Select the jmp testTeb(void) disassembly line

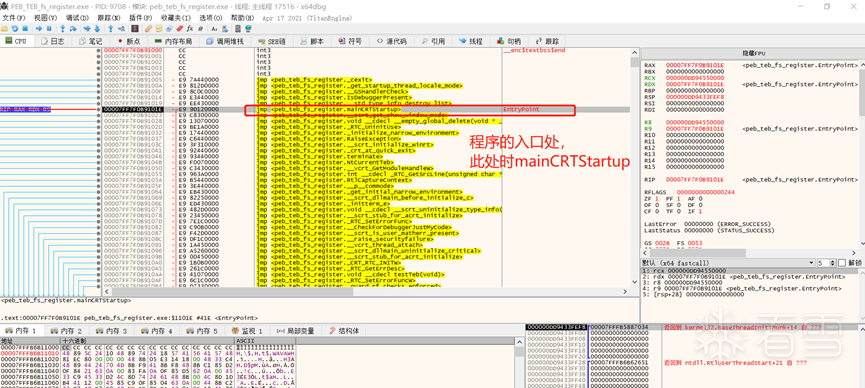[x=350, y=274]
